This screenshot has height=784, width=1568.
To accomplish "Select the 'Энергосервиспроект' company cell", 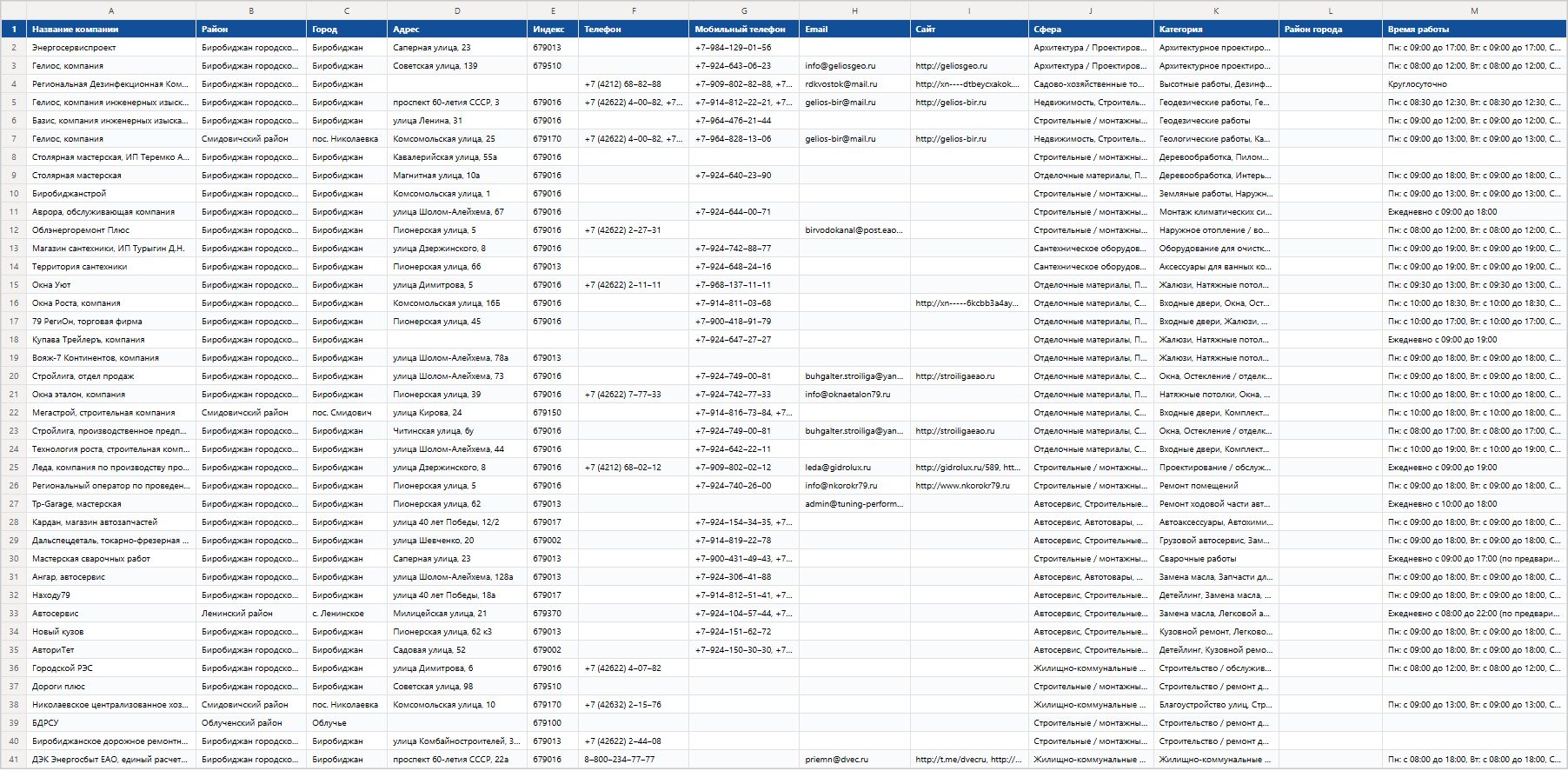I will tap(111, 48).
